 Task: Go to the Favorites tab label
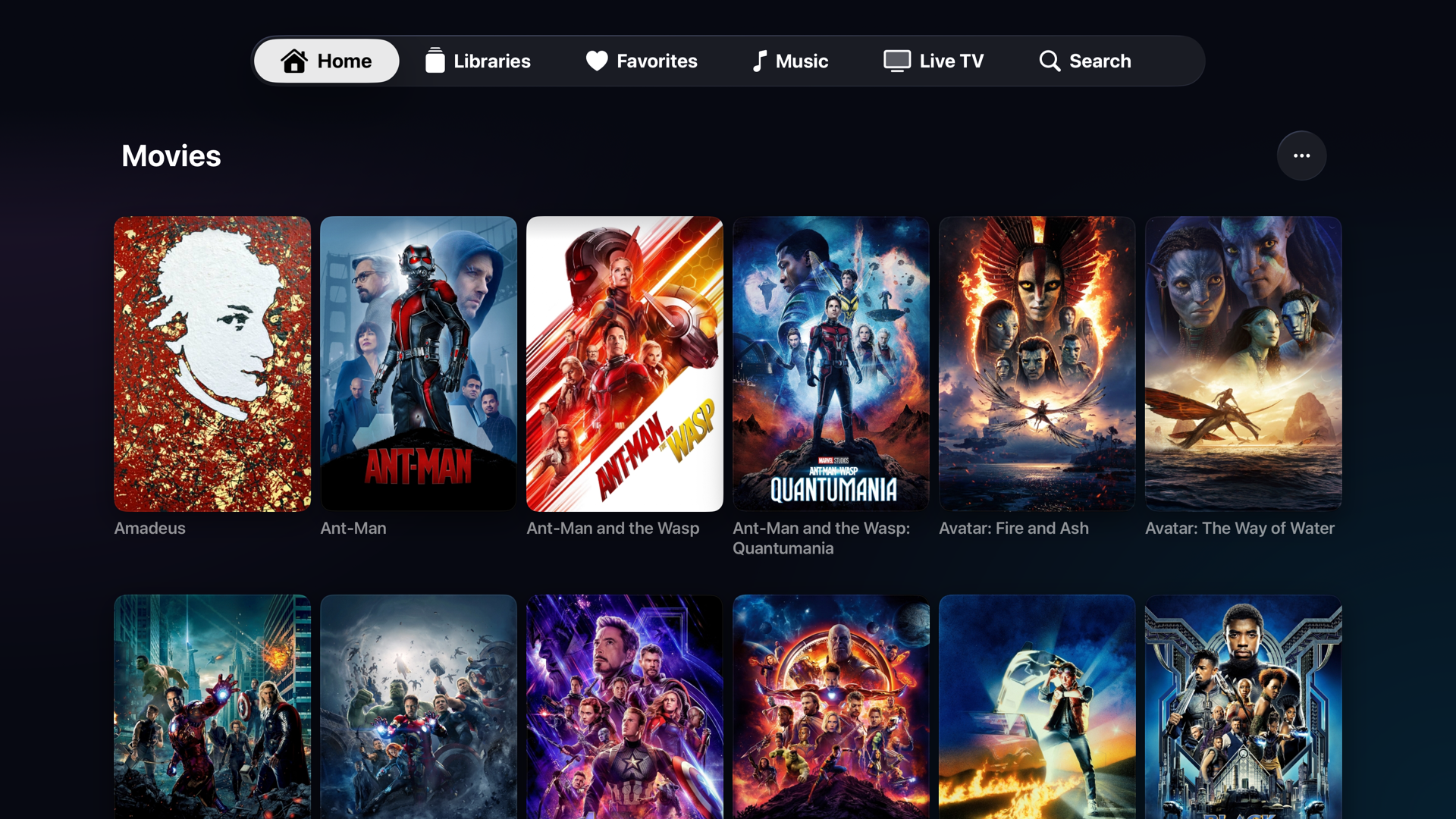pos(657,61)
